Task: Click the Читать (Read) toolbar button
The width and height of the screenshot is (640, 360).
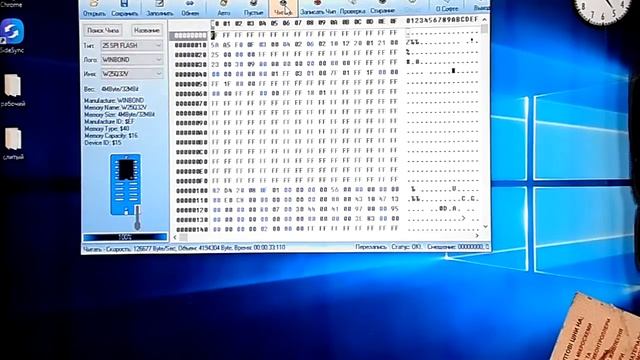Action: pyautogui.click(x=283, y=9)
